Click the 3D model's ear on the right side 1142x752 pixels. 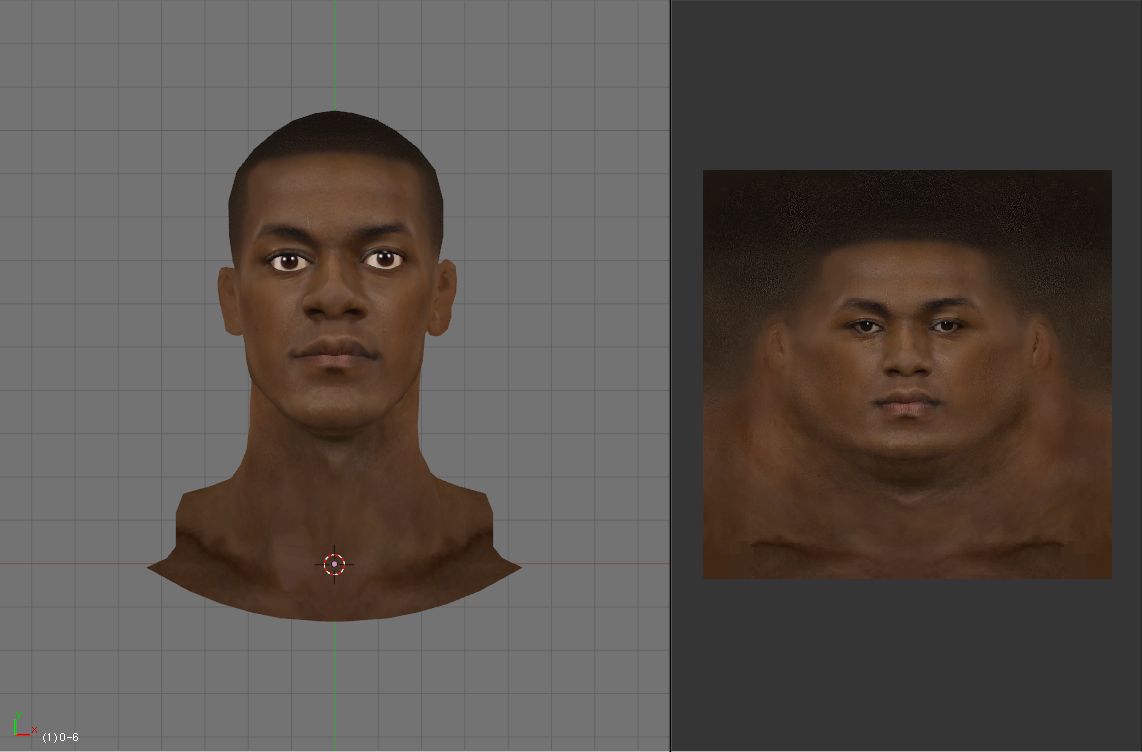point(445,295)
